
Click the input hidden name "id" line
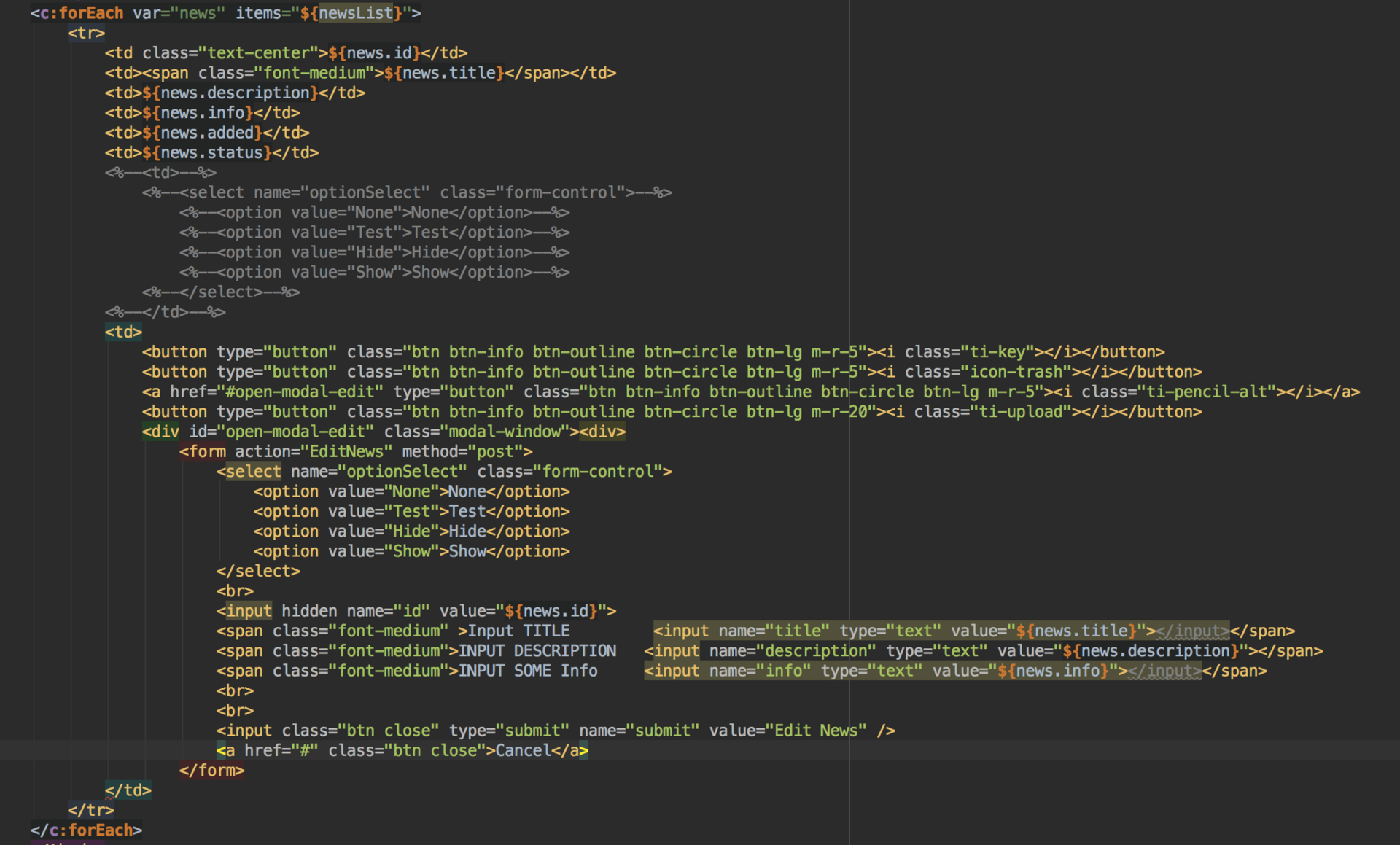click(416, 611)
